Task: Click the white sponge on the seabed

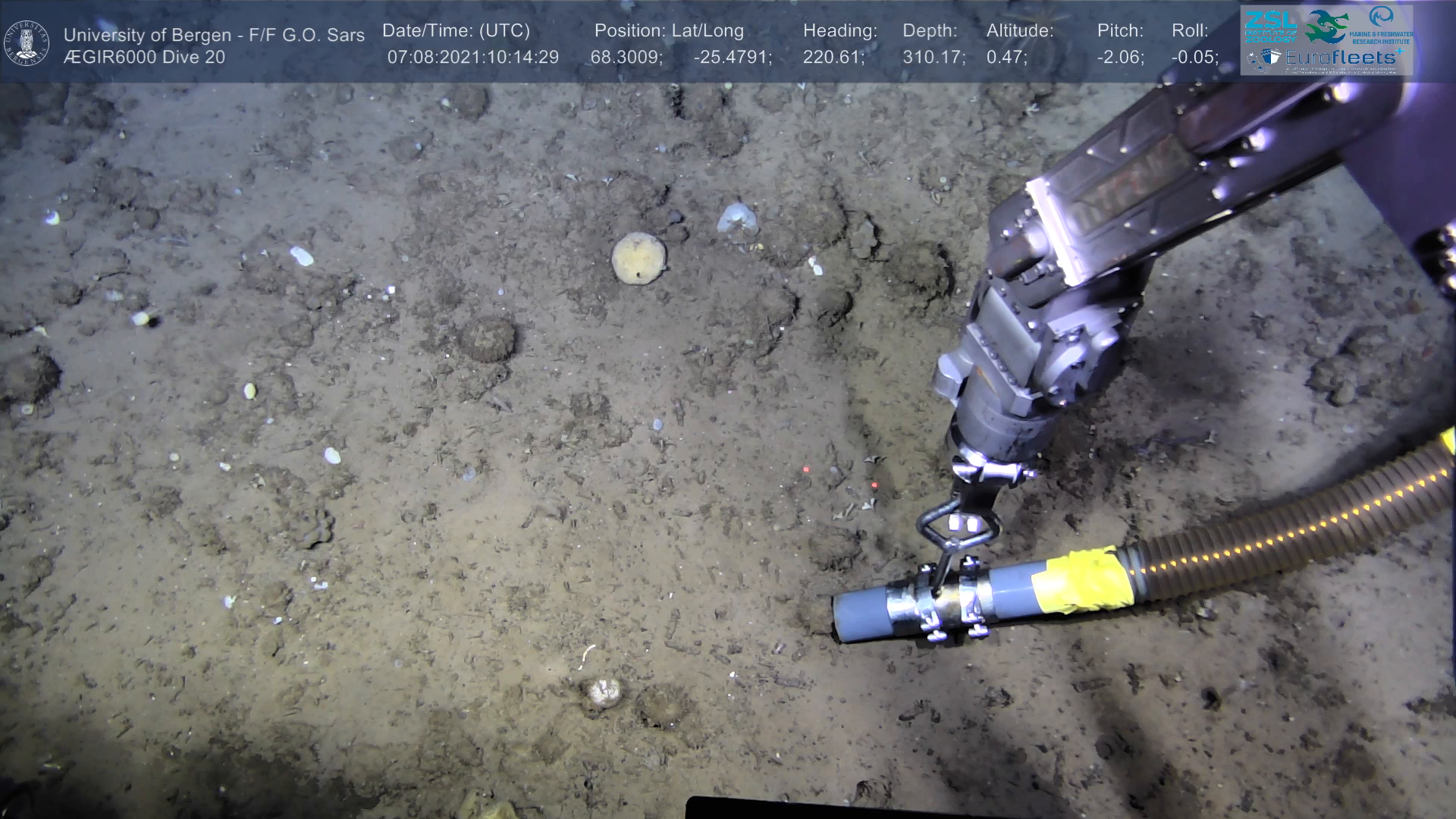Action: coord(737,218)
